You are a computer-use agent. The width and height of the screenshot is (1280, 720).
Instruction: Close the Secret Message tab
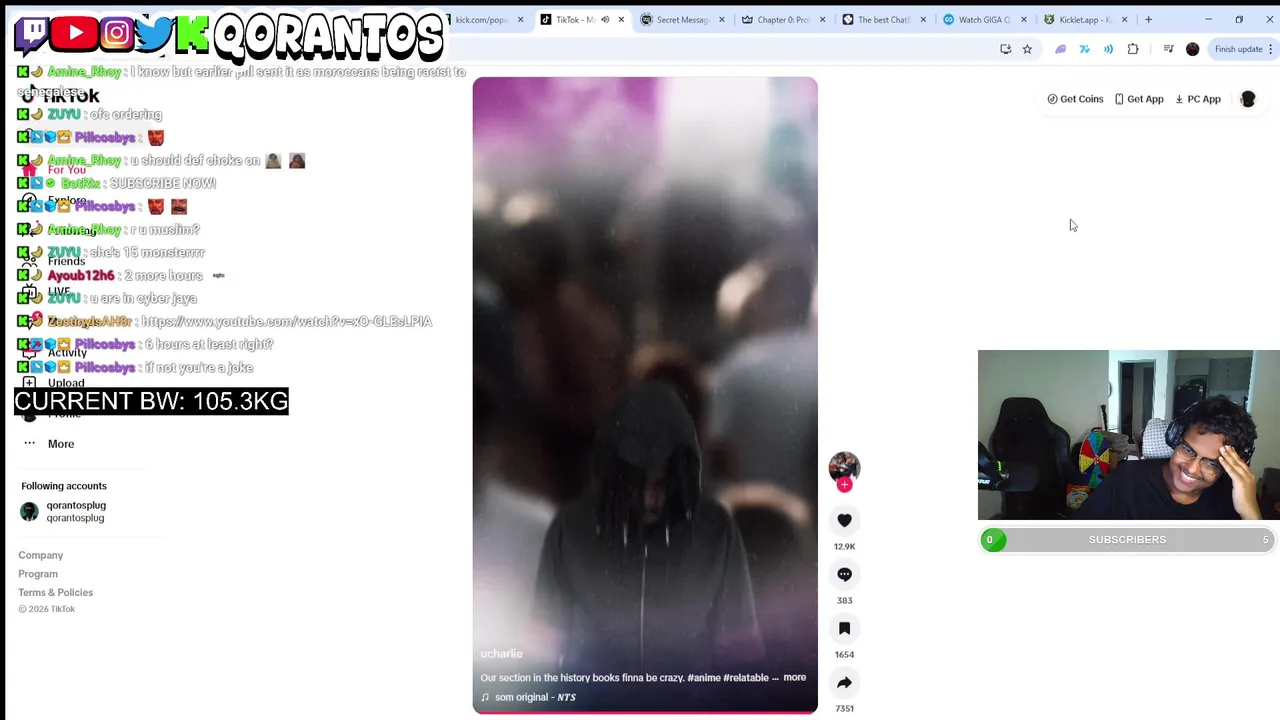[722, 19]
